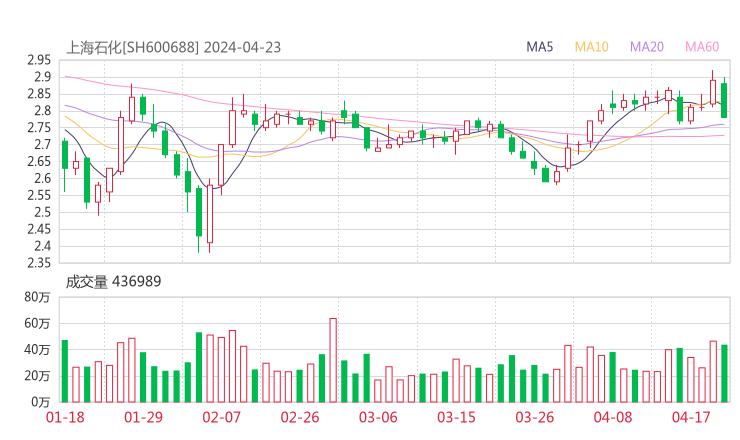Click the MA10 legend label
740x440 pixels.
[591, 47]
